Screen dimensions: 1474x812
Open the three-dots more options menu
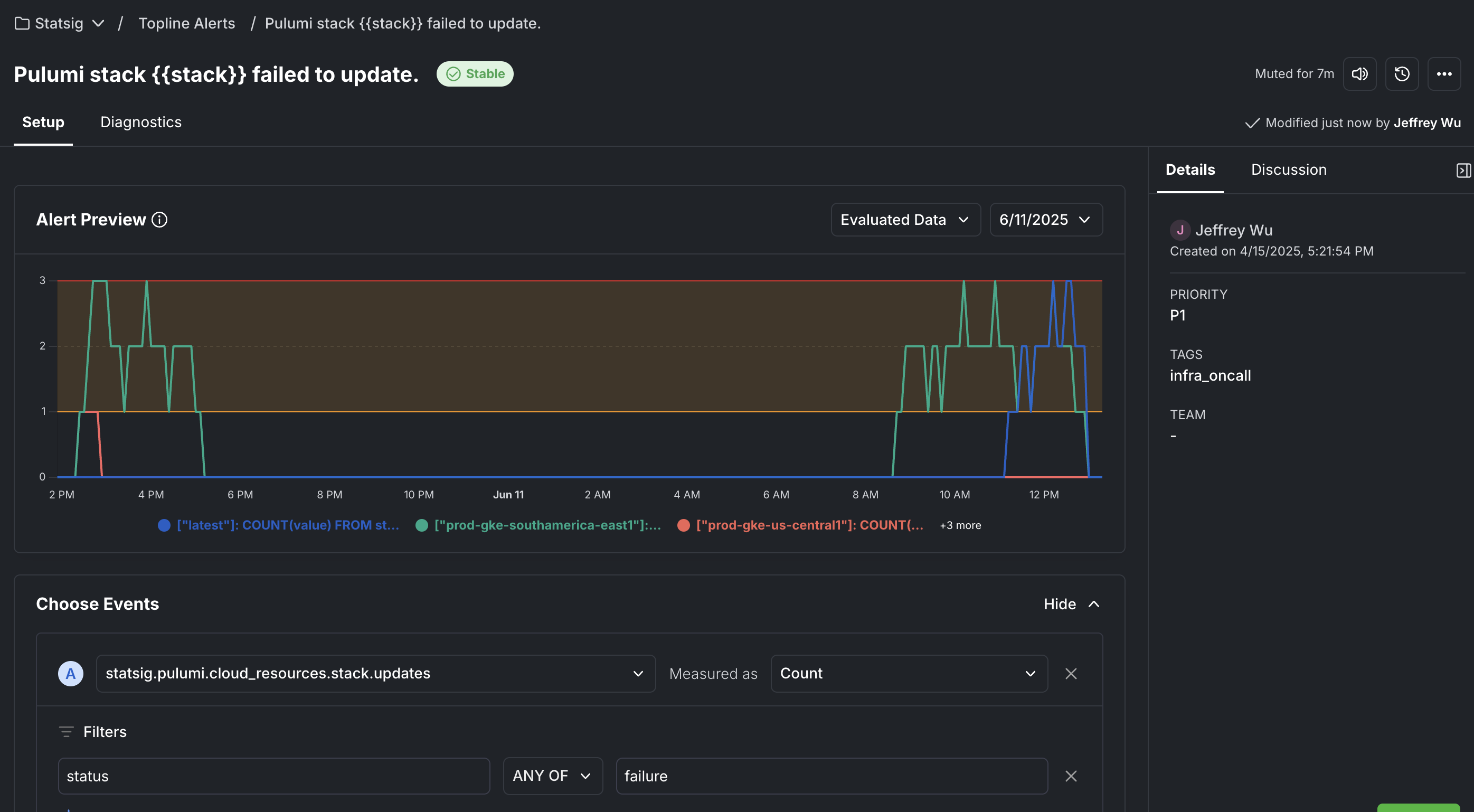click(x=1444, y=74)
